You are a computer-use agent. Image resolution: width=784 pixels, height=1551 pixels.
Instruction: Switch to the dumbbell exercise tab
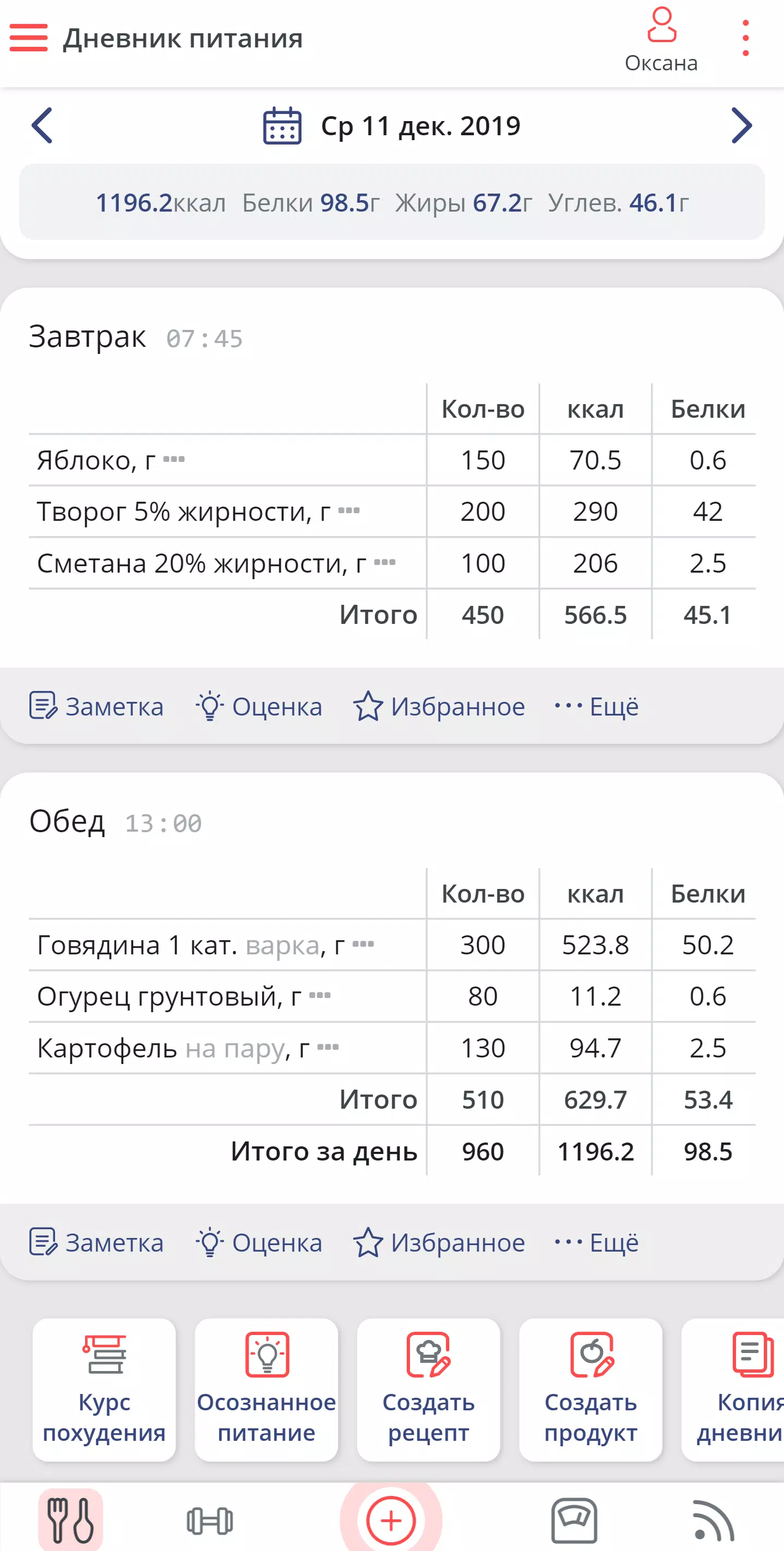[x=209, y=1520]
